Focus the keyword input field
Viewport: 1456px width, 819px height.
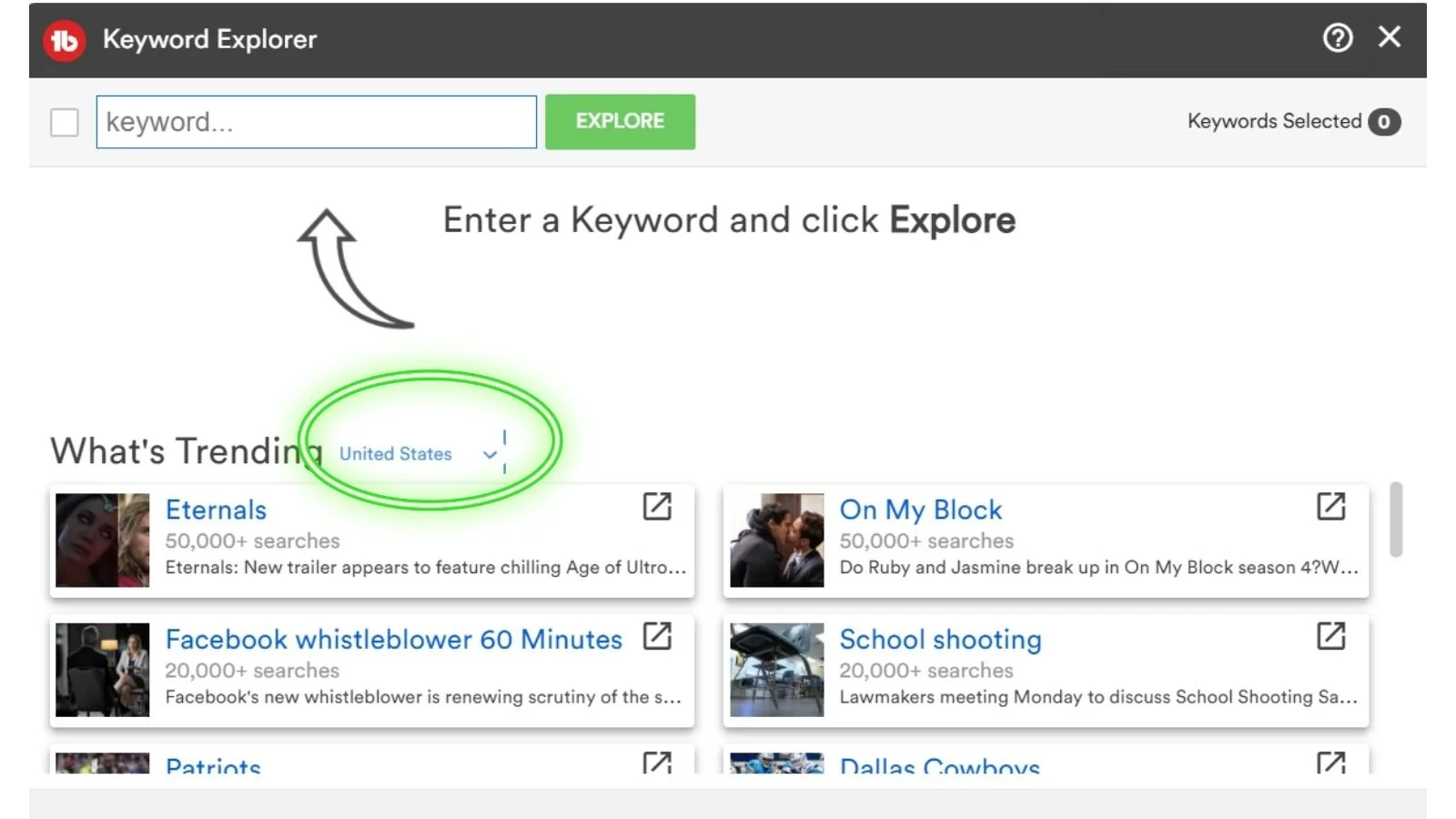pyautogui.click(x=316, y=122)
